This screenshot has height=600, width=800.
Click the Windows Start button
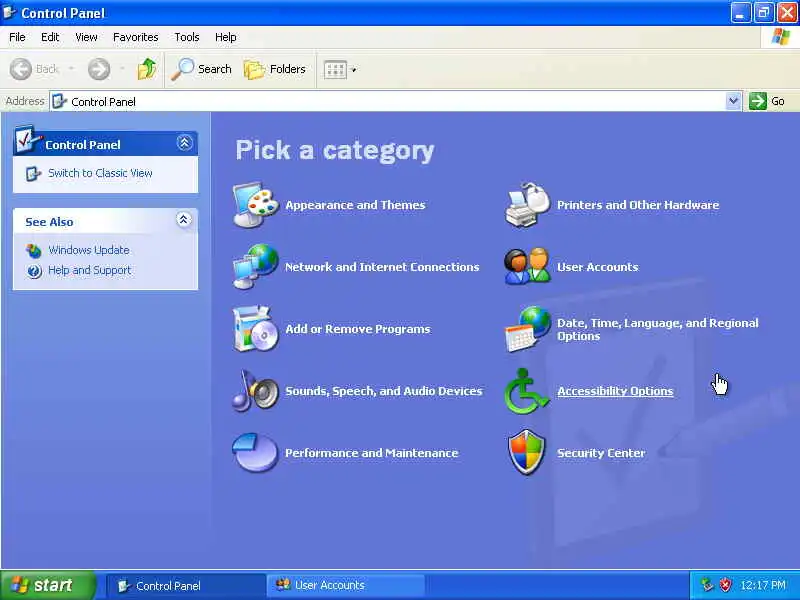[48, 585]
